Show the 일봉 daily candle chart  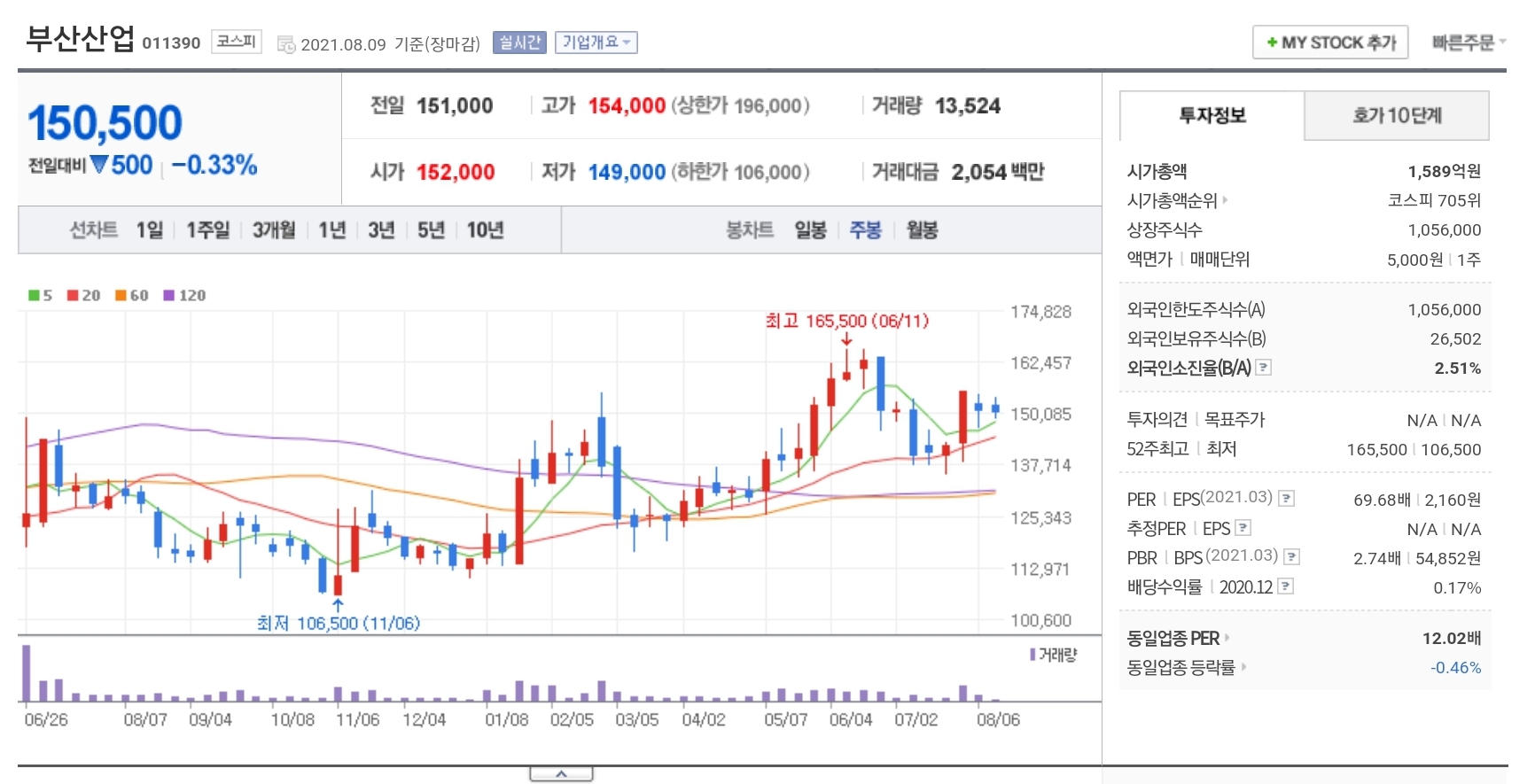point(810,230)
